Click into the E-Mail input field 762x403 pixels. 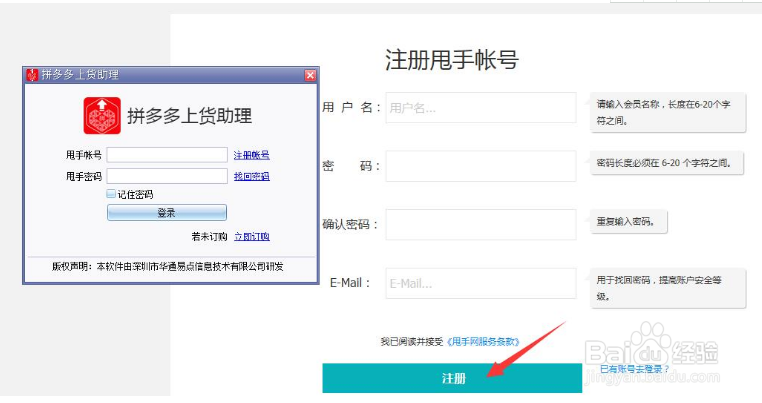pyautogui.click(x=481, y=283)
